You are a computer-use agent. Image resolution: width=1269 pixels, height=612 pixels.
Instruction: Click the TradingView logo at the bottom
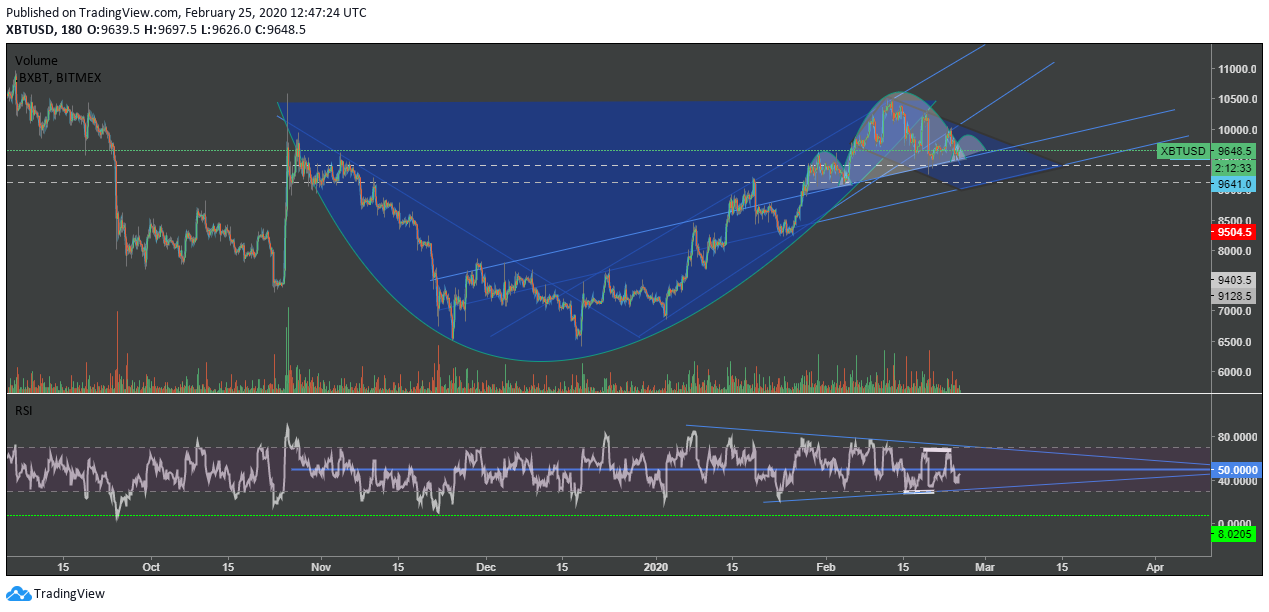(55, 593)
